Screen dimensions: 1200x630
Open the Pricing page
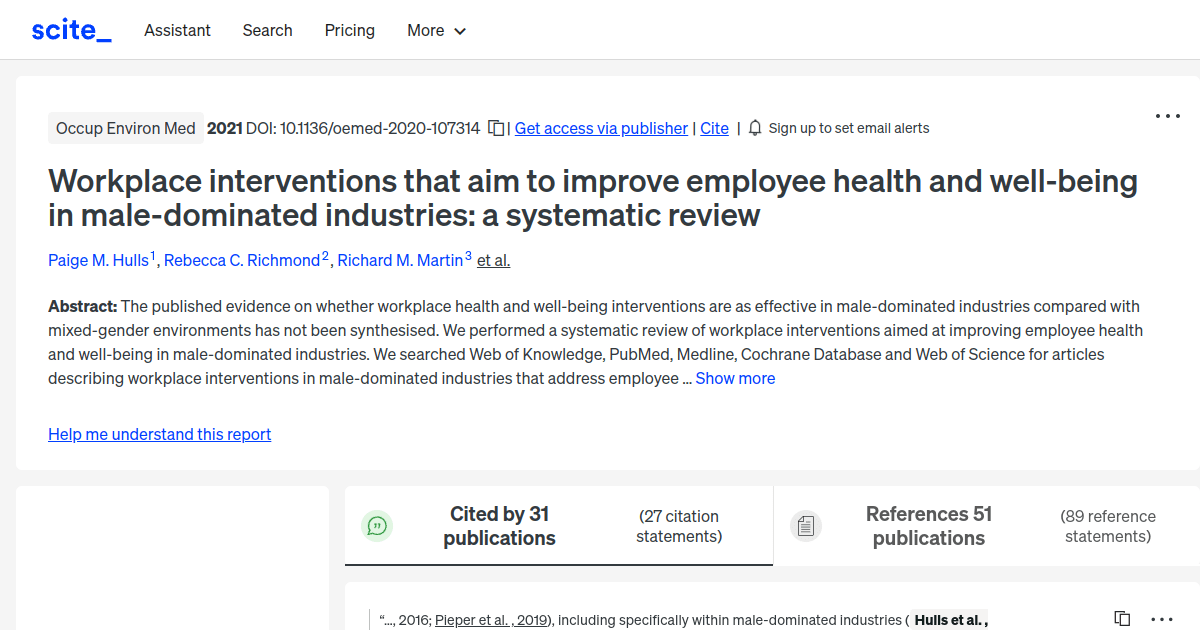[x=349, y=30]
